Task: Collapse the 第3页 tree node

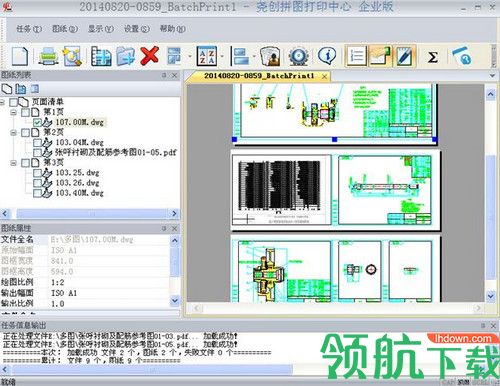Action: (13, 163)
